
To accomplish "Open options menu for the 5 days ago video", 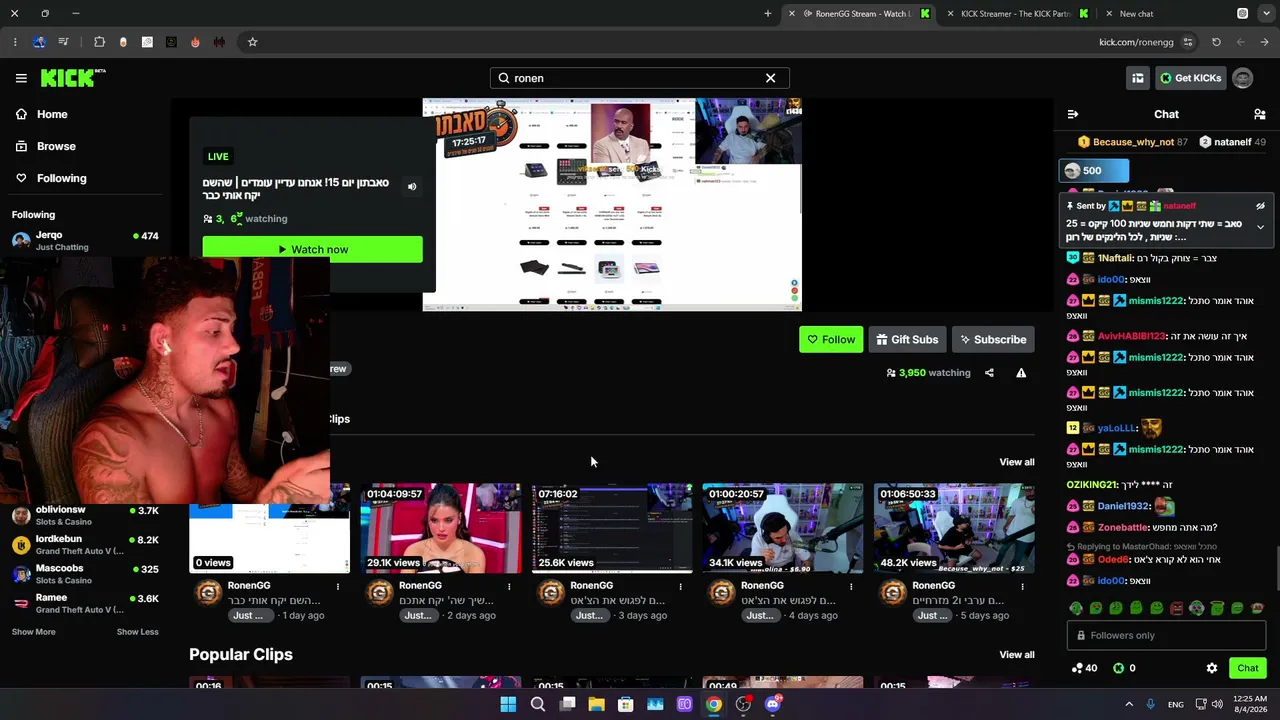I will pos(1022,586).
